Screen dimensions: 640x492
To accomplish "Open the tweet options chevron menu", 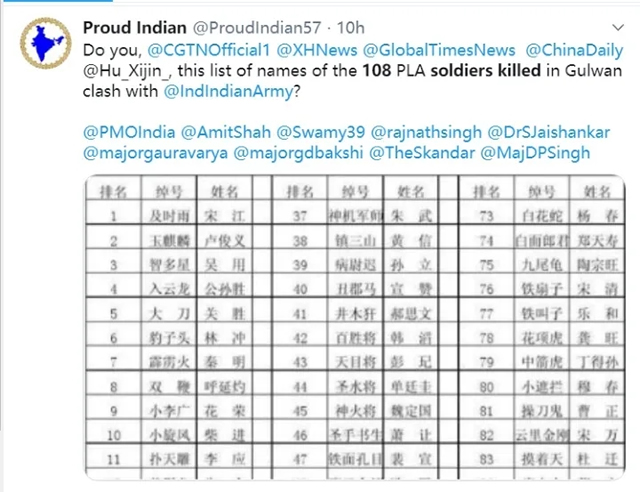I will [x=618, y=28].
